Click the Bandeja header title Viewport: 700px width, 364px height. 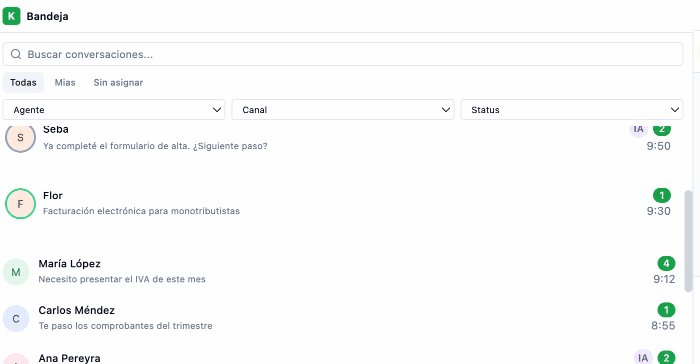coord(47,17)
